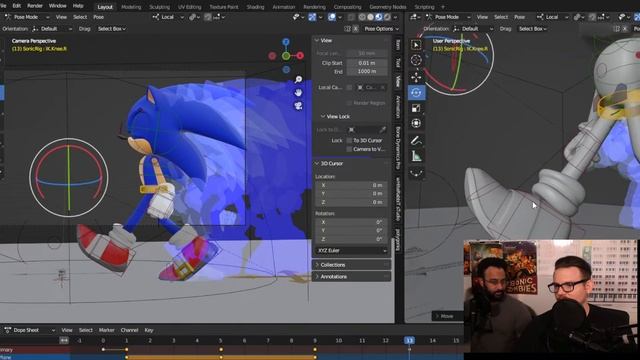Select the Cursor tool in right viewport toolbar

pos(416,60)
